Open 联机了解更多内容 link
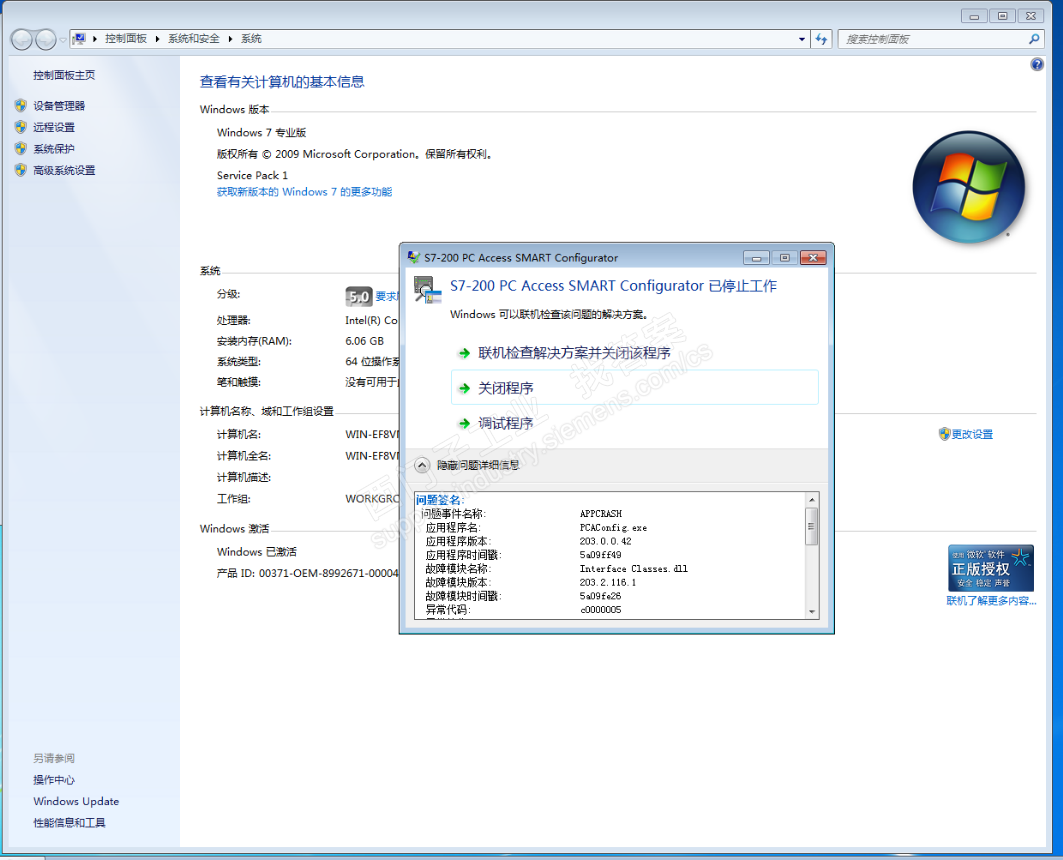The width and height of the screenshot is (1063, 860). coord(991,601)
